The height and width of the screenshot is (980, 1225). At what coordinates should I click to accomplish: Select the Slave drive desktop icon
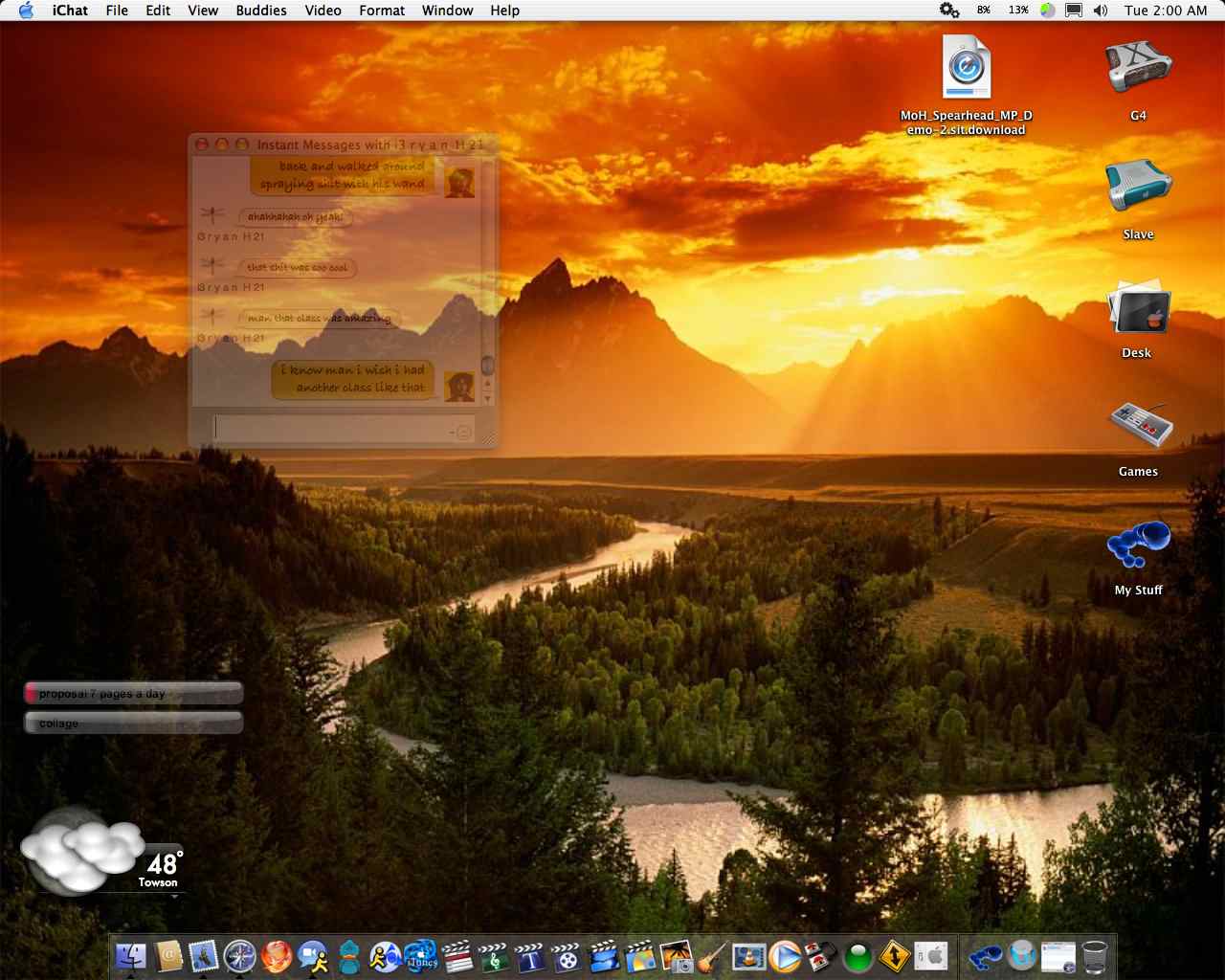(1138, 186)
